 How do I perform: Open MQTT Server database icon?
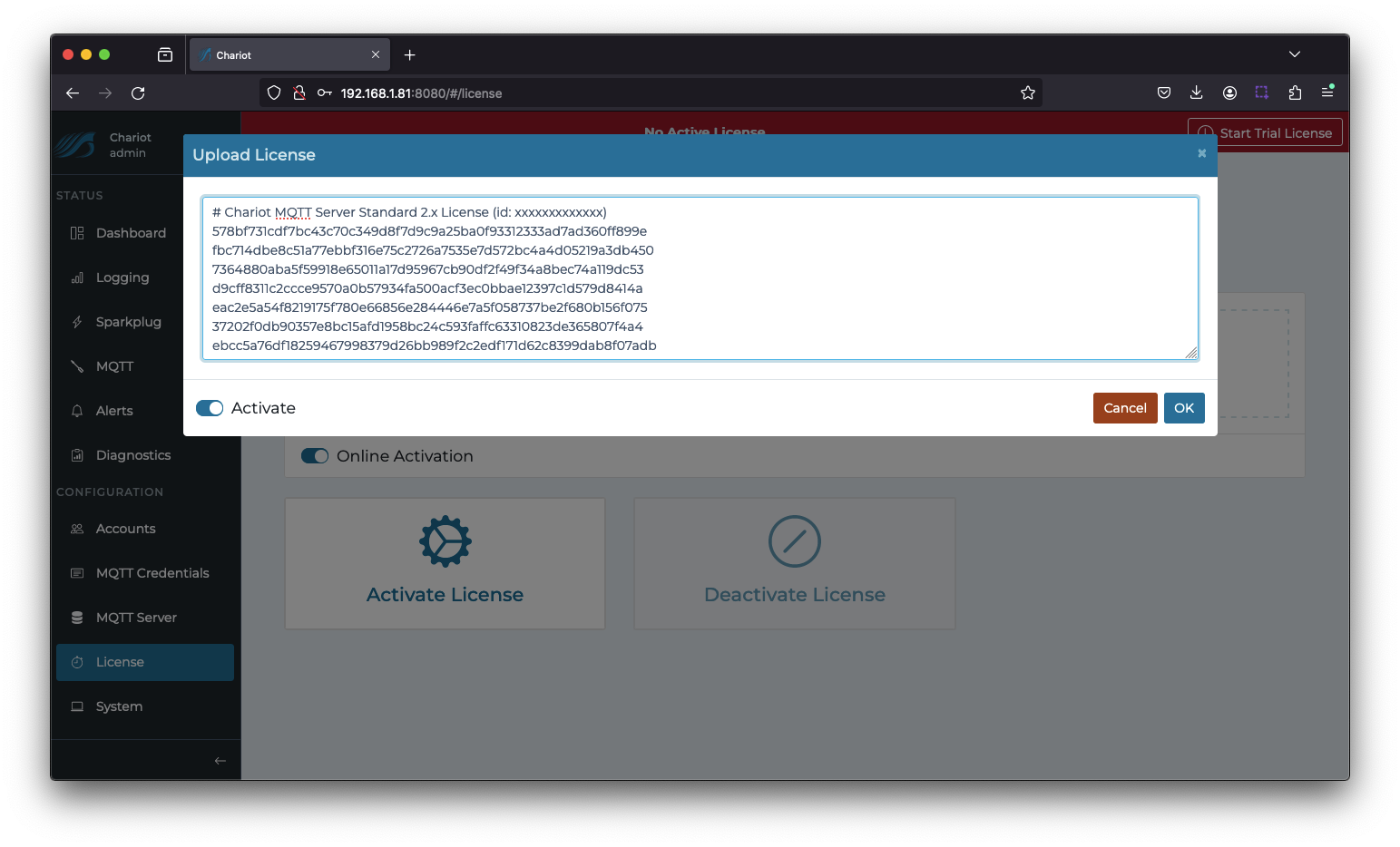(x=77, y=618)
